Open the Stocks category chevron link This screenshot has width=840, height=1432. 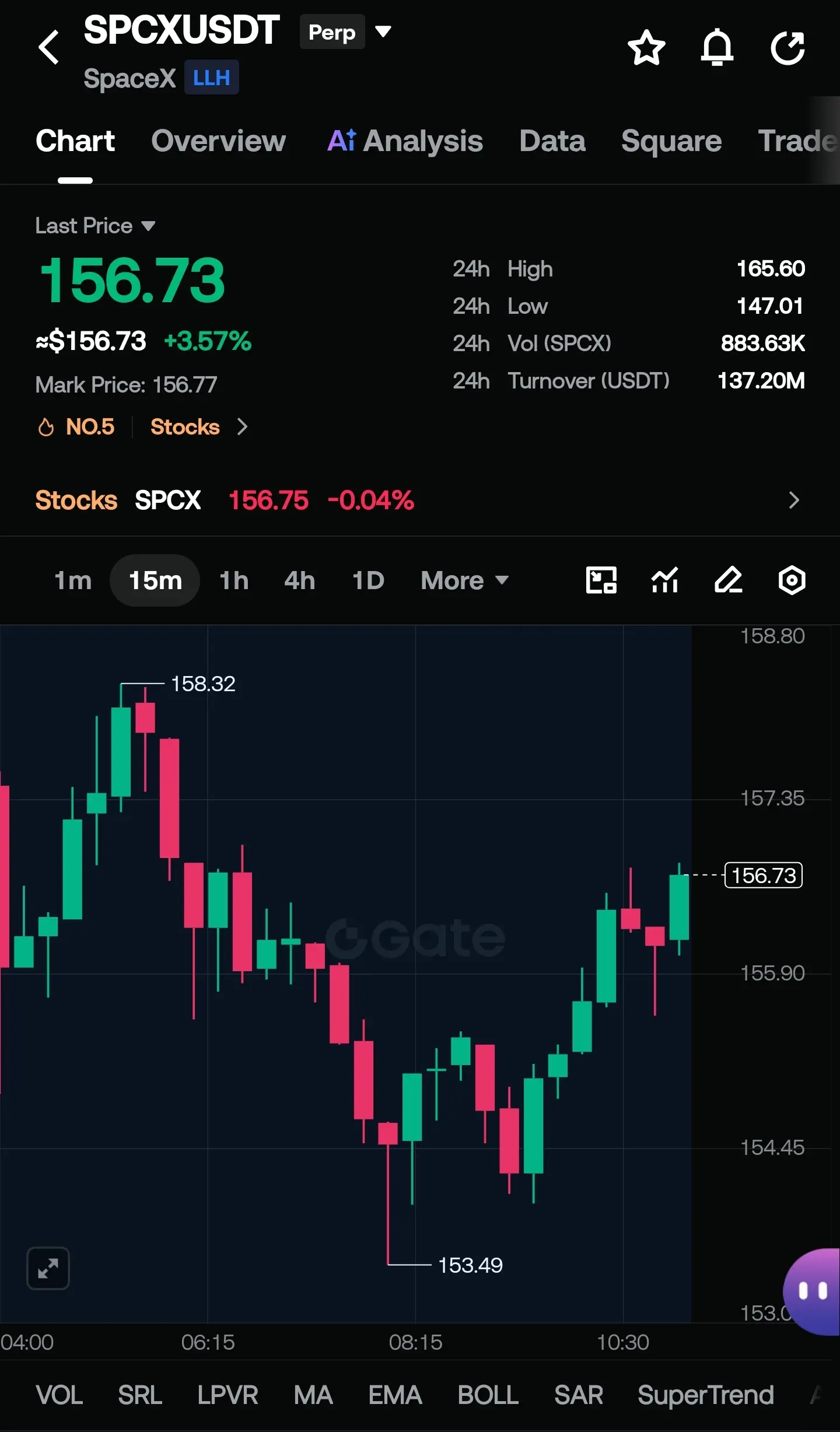(199, 427)
